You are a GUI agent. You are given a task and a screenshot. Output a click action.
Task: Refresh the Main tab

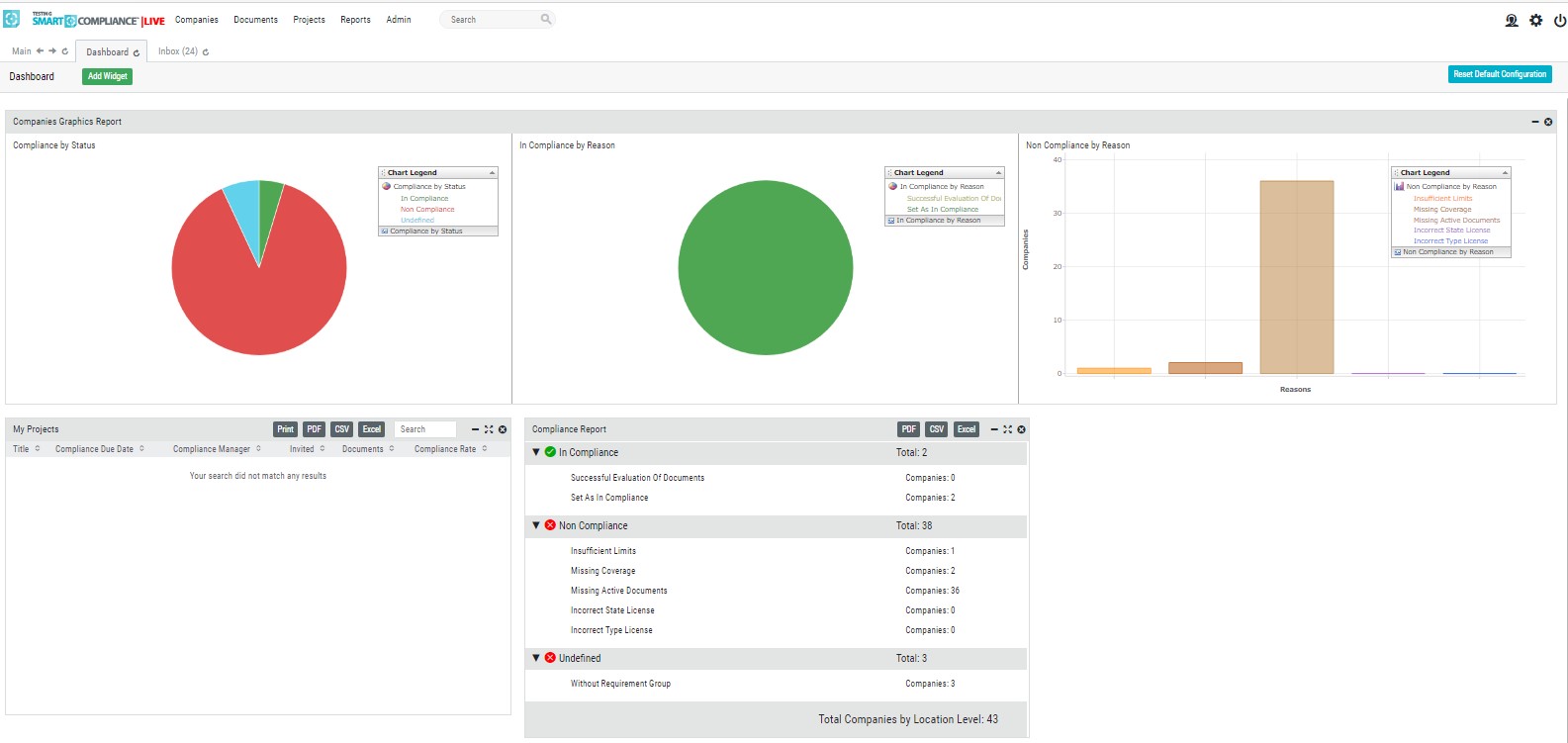tap(65, 51)
